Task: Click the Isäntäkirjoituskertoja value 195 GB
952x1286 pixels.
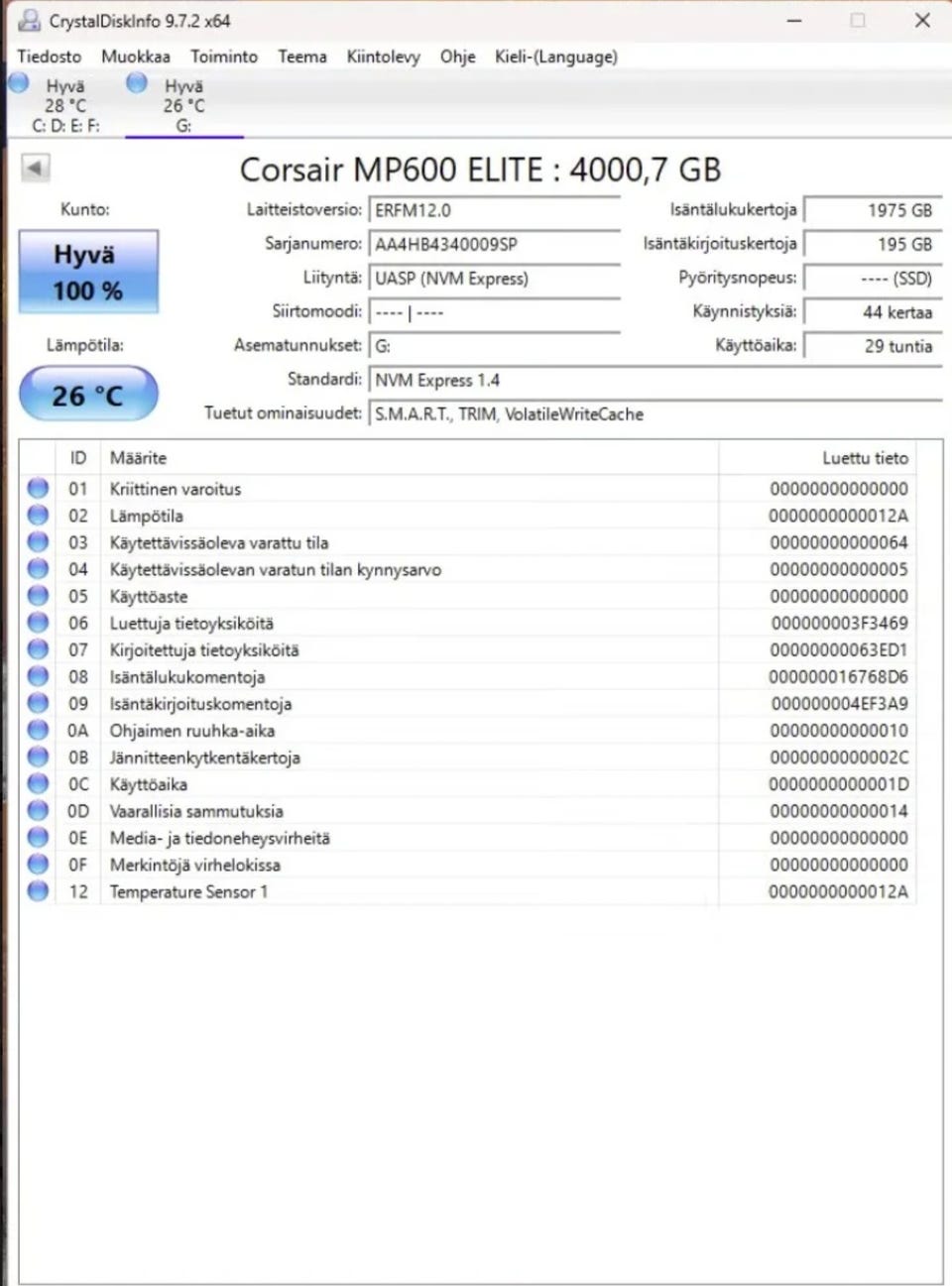Action: 872,244
